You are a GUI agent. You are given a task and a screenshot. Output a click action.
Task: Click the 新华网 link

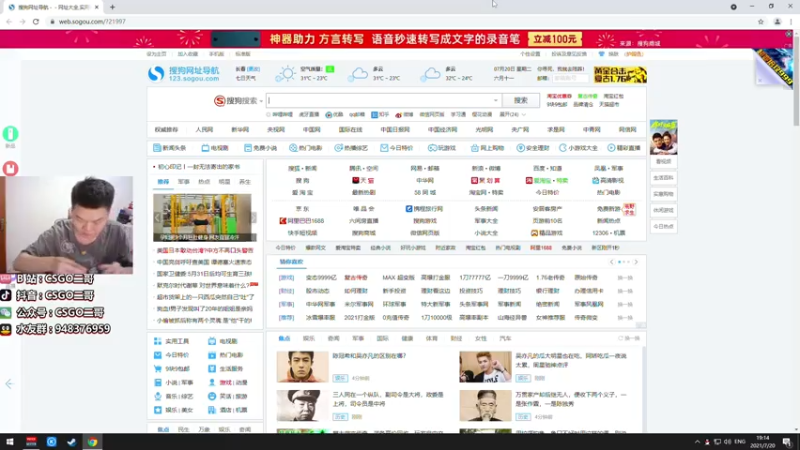(x=240, y=130)
